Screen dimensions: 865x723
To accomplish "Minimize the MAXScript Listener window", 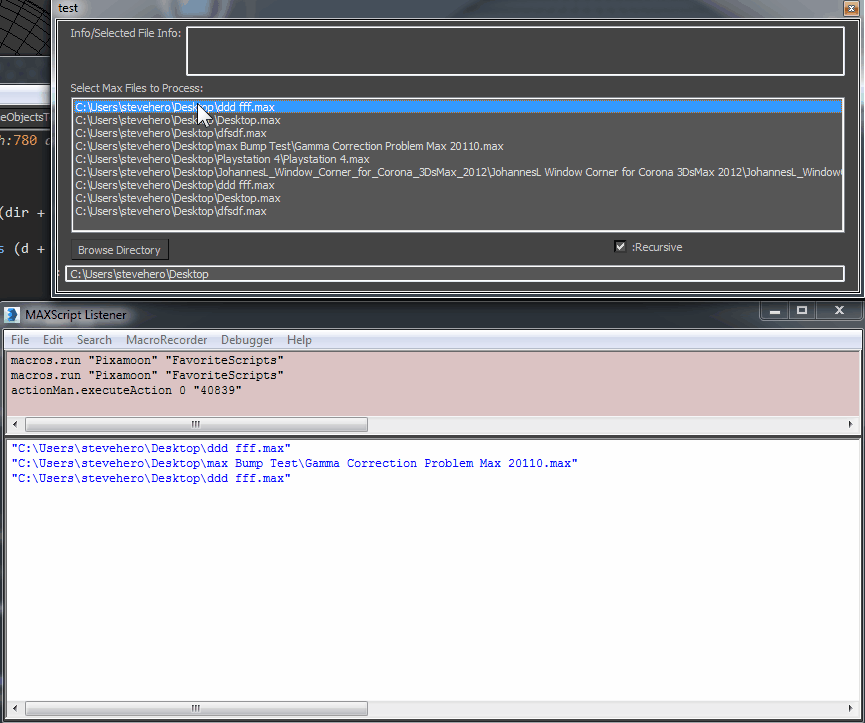I will click(775, 312).
